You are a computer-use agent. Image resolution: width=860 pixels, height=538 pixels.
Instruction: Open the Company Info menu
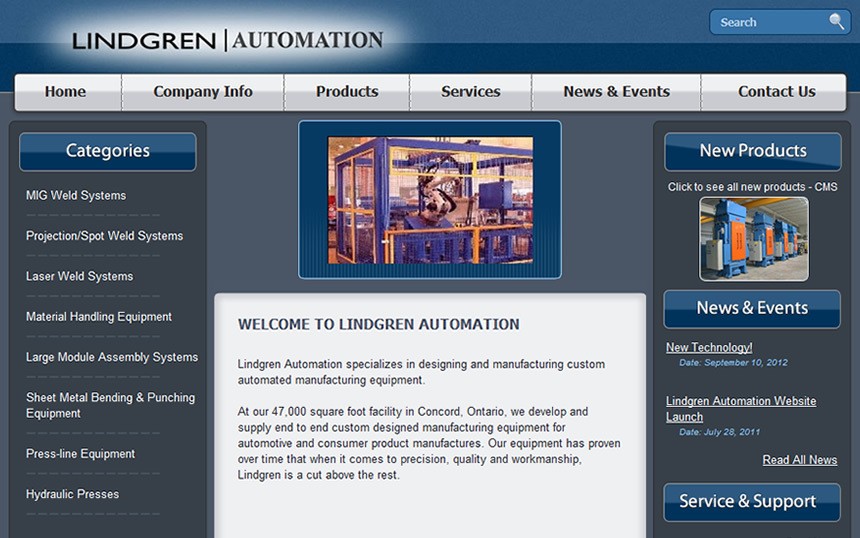203,92
